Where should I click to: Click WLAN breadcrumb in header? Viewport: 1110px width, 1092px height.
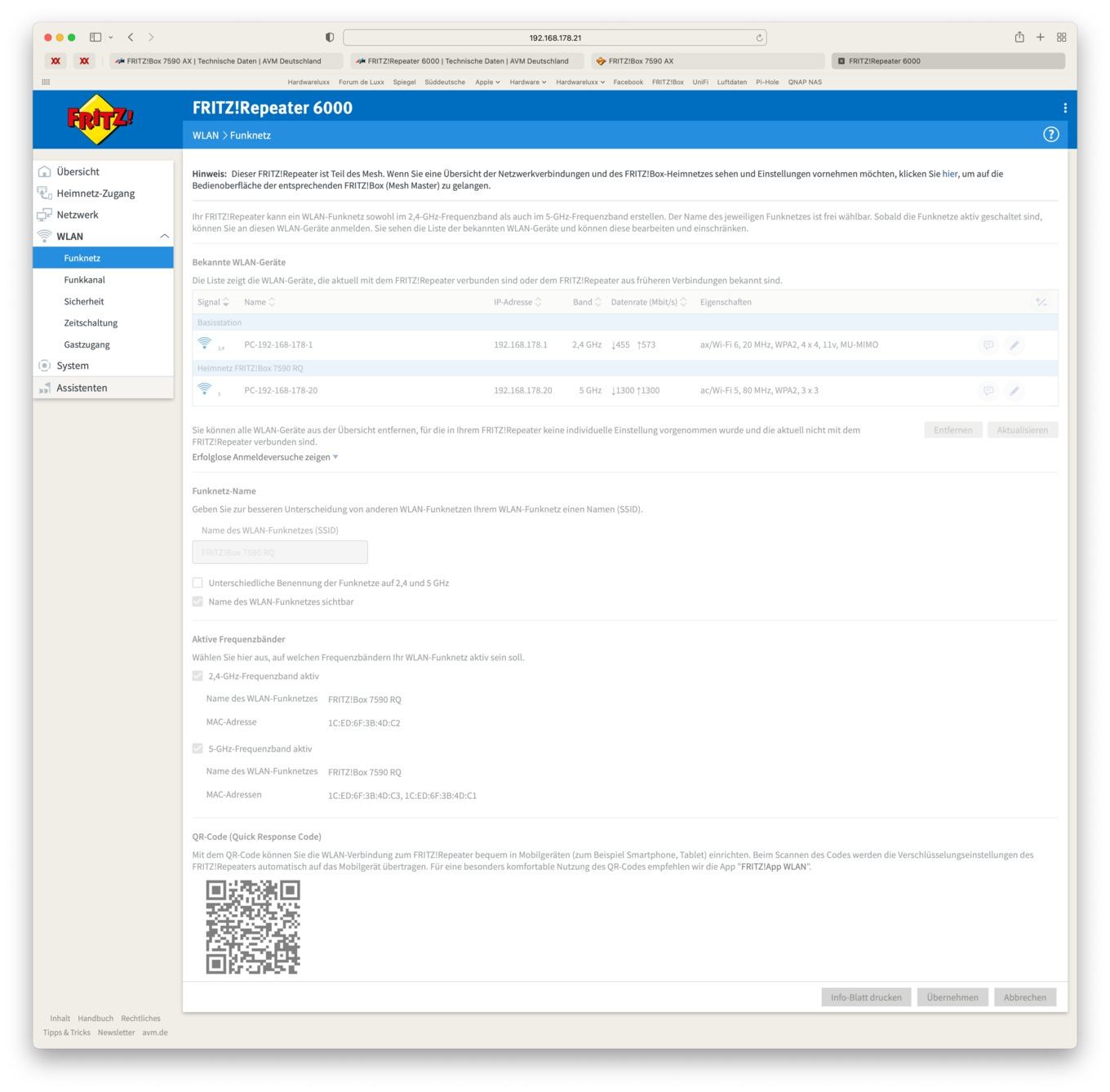point(206,135)
